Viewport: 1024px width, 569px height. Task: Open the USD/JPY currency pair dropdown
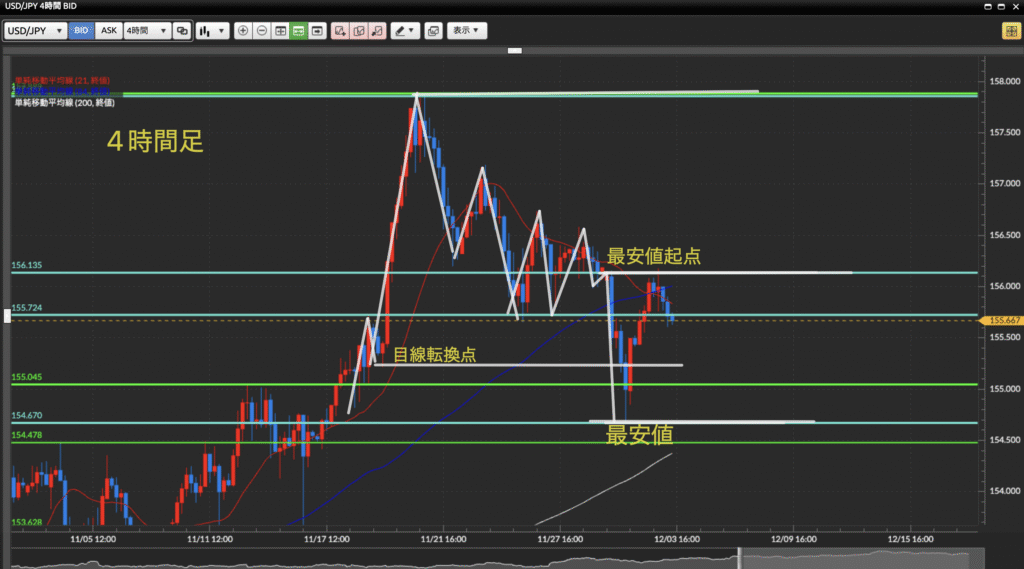pyautogui.click(x=35, y=31)
